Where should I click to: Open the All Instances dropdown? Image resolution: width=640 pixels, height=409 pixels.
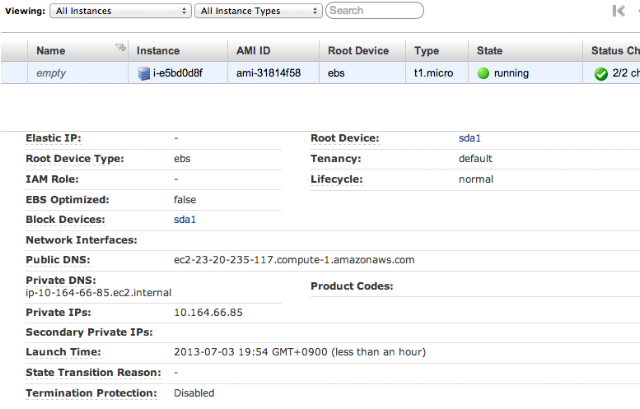[x=120, y=11]
